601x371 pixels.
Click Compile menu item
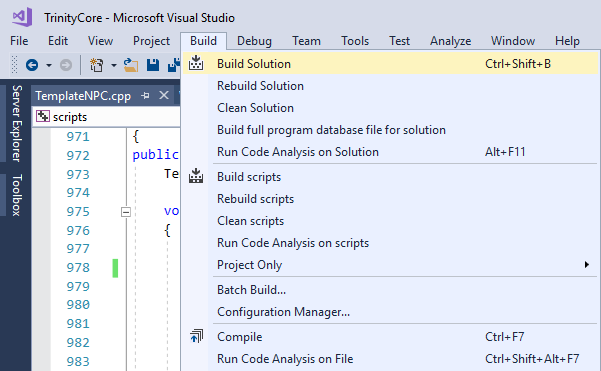pyautogui.click(x=389, y=337)
